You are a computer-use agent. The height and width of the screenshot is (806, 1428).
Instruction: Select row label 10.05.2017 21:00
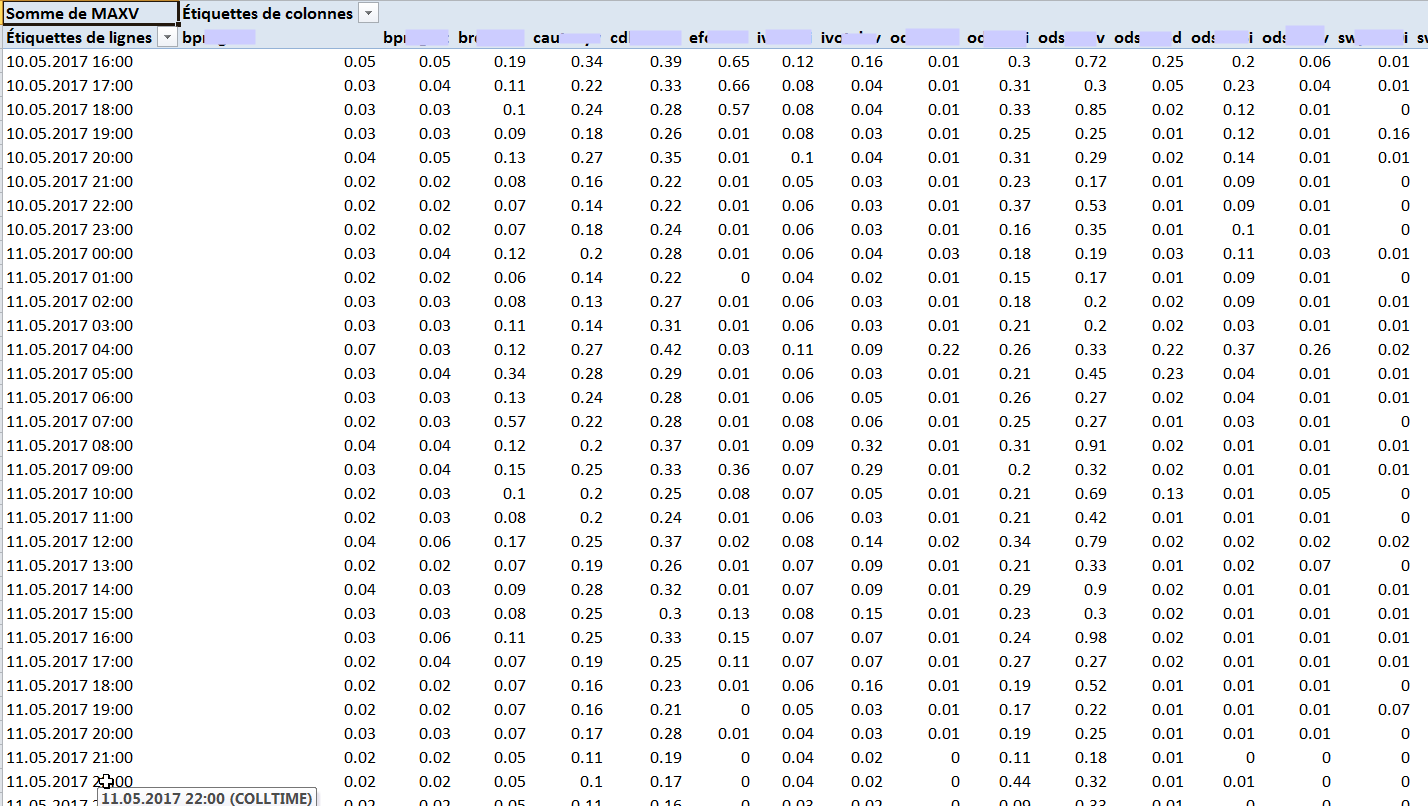(70, 182)
